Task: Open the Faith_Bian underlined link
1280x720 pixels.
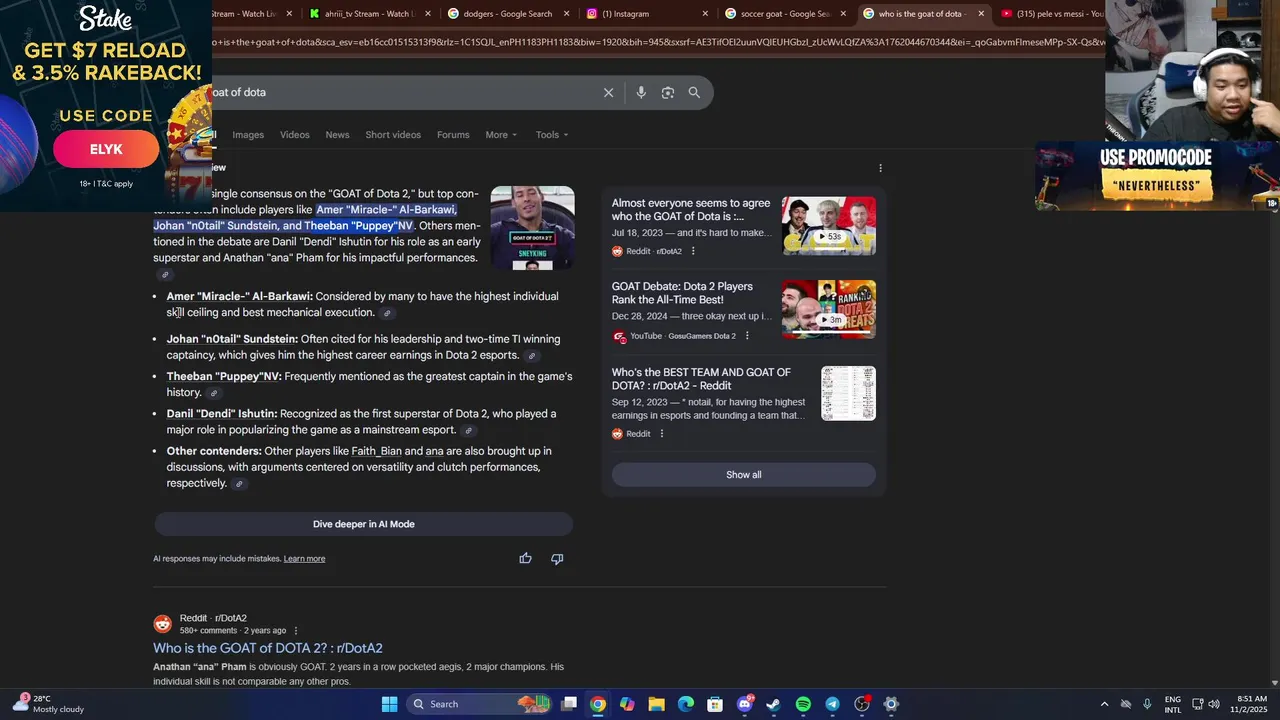Action: (x=376, y=451)
